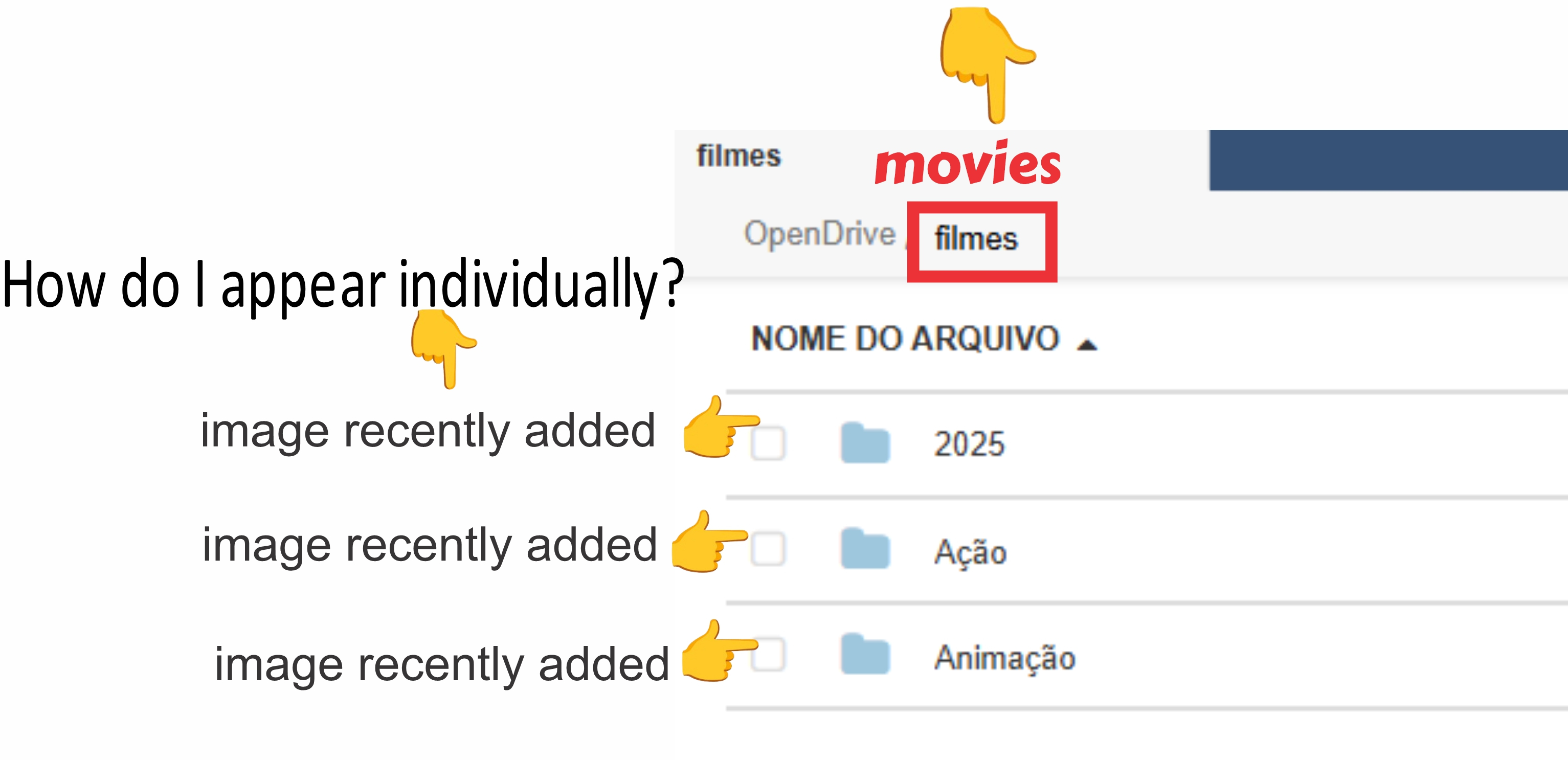Select the Ação folder checkbox

coord(768,549)
